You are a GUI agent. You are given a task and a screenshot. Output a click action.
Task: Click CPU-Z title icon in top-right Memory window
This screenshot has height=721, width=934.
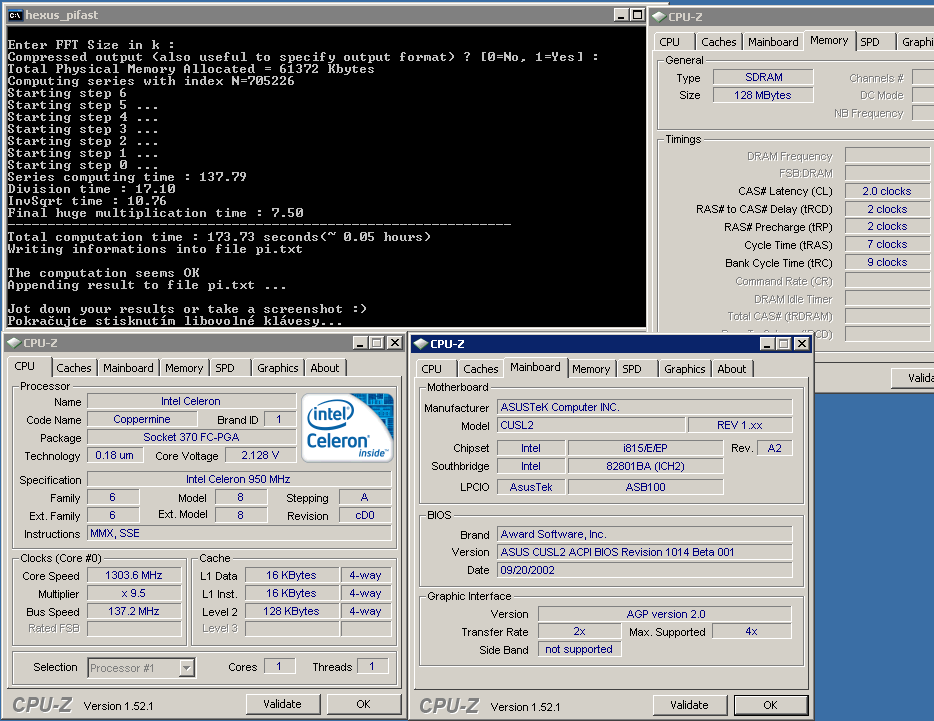[659, 16]
